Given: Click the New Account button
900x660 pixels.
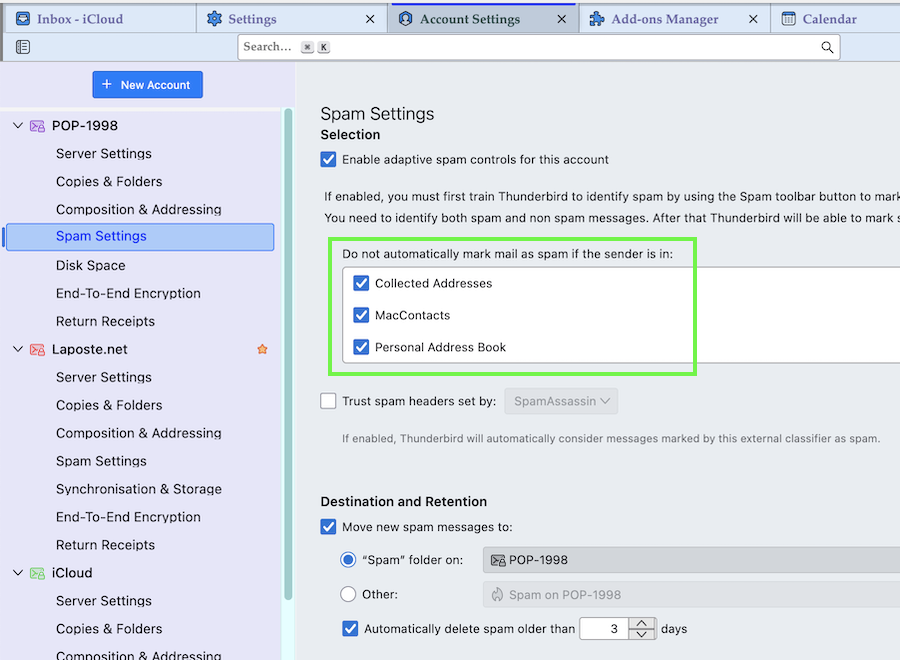Looking at the screenshot, I should tap(147, 85).
